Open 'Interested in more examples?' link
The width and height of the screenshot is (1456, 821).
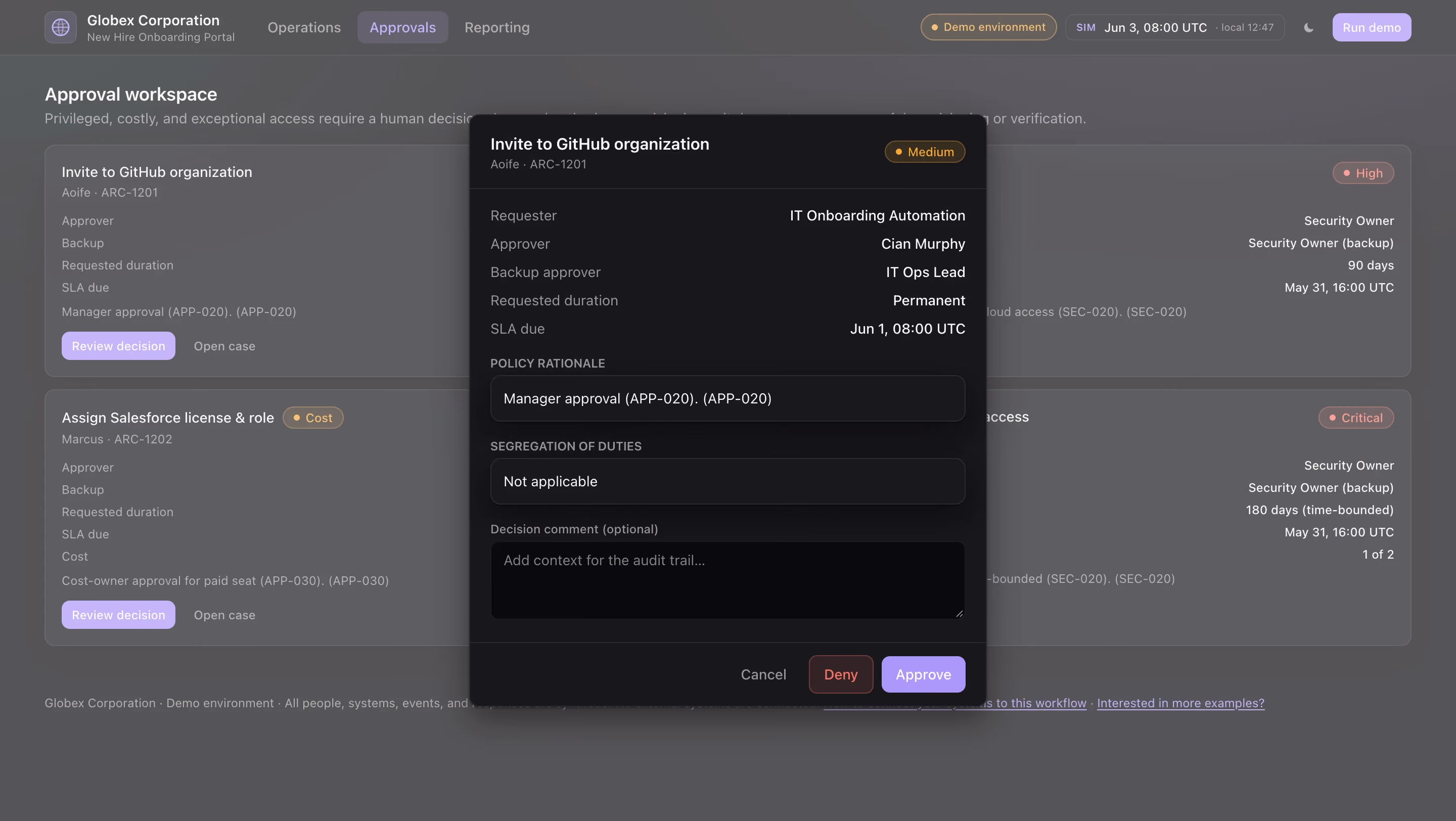1180,703
